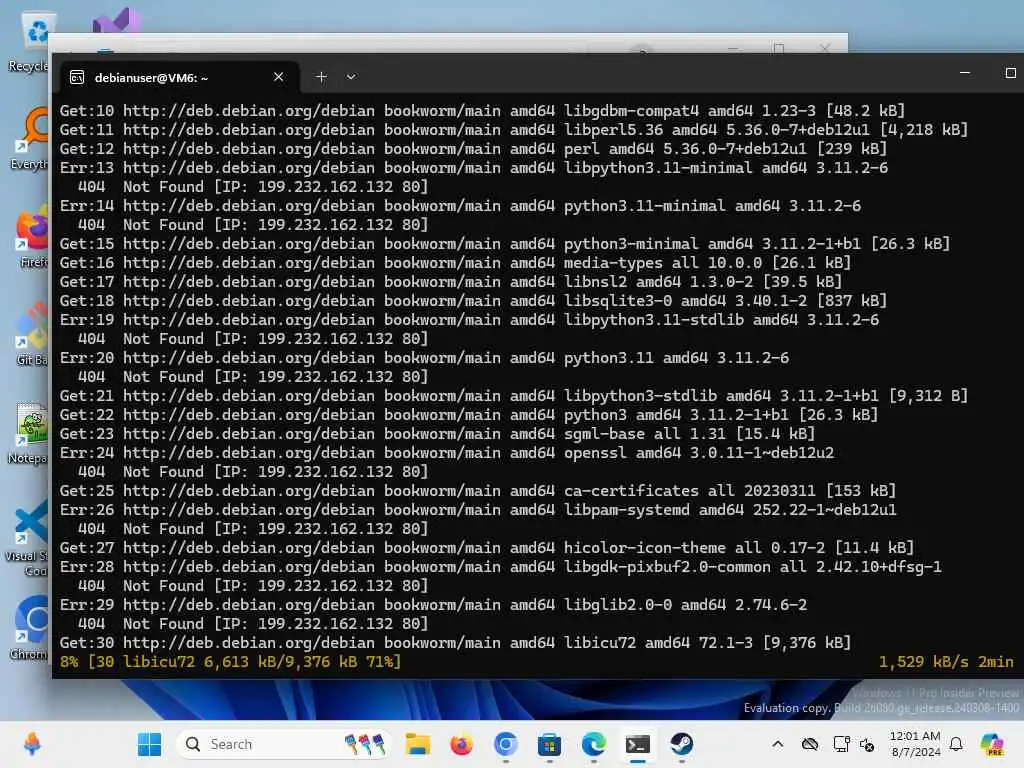Click the taskbar Search box
This screenshot has width=1024, height=768.
tap(283, 744)
